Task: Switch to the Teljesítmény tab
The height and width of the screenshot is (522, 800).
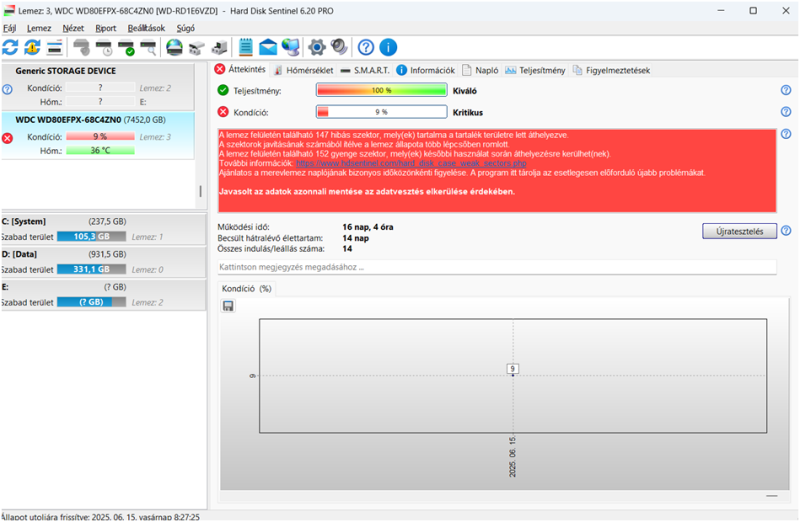Action: click(535, 70)
